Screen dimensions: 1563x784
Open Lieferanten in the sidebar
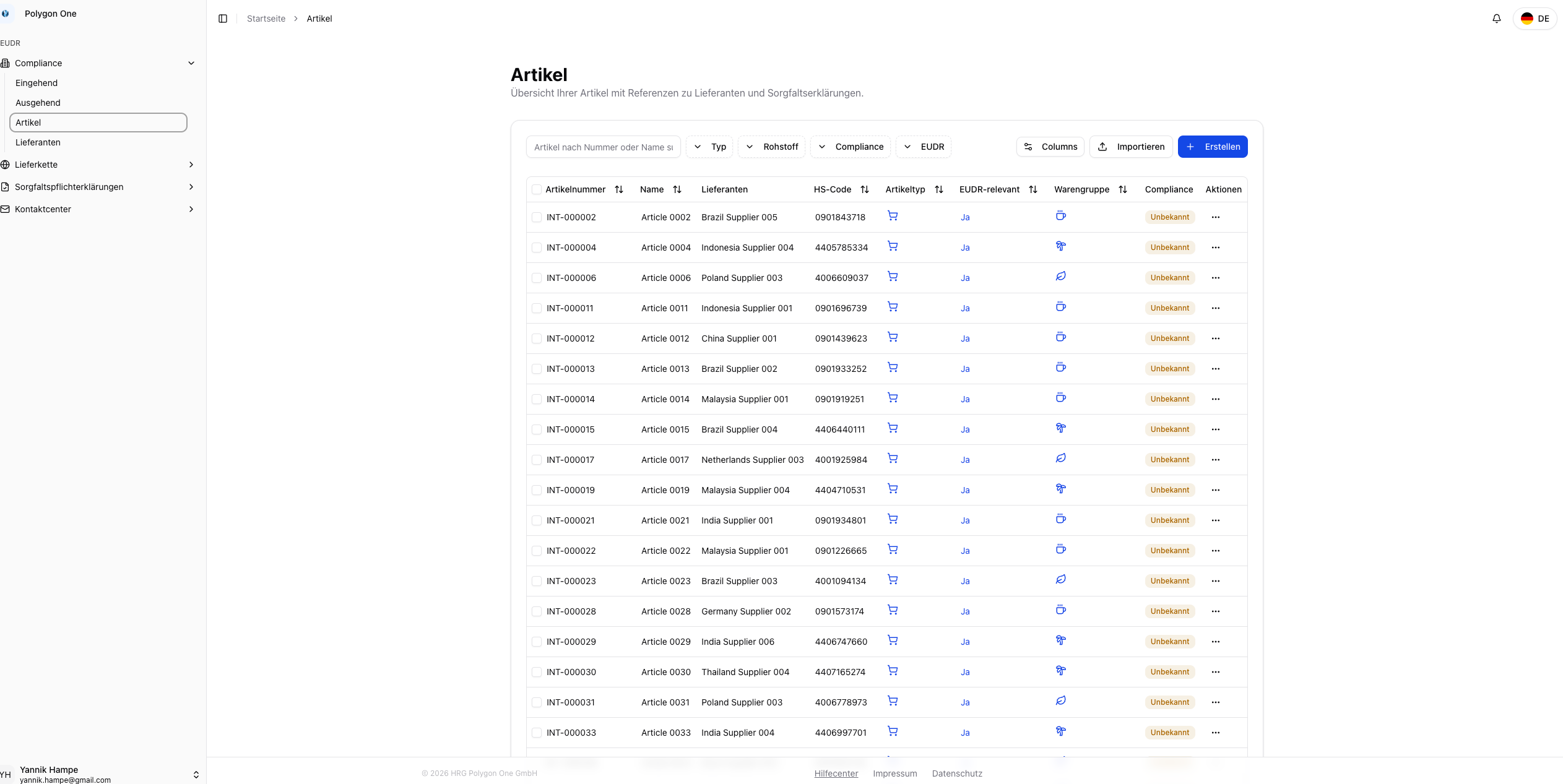pos(38,142)
